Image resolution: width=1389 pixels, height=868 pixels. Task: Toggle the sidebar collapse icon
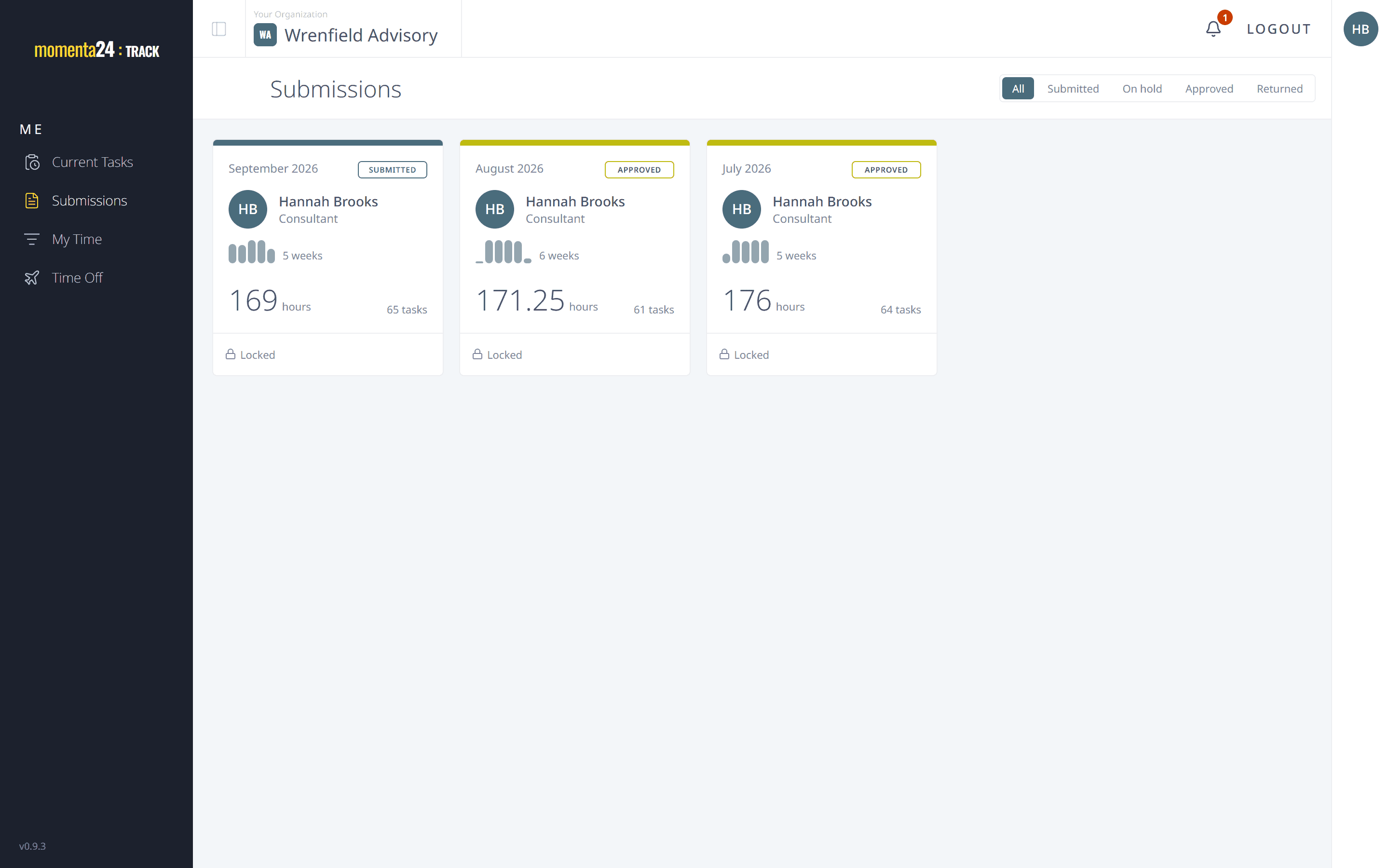pyautogui.click(x=218, y=29)
